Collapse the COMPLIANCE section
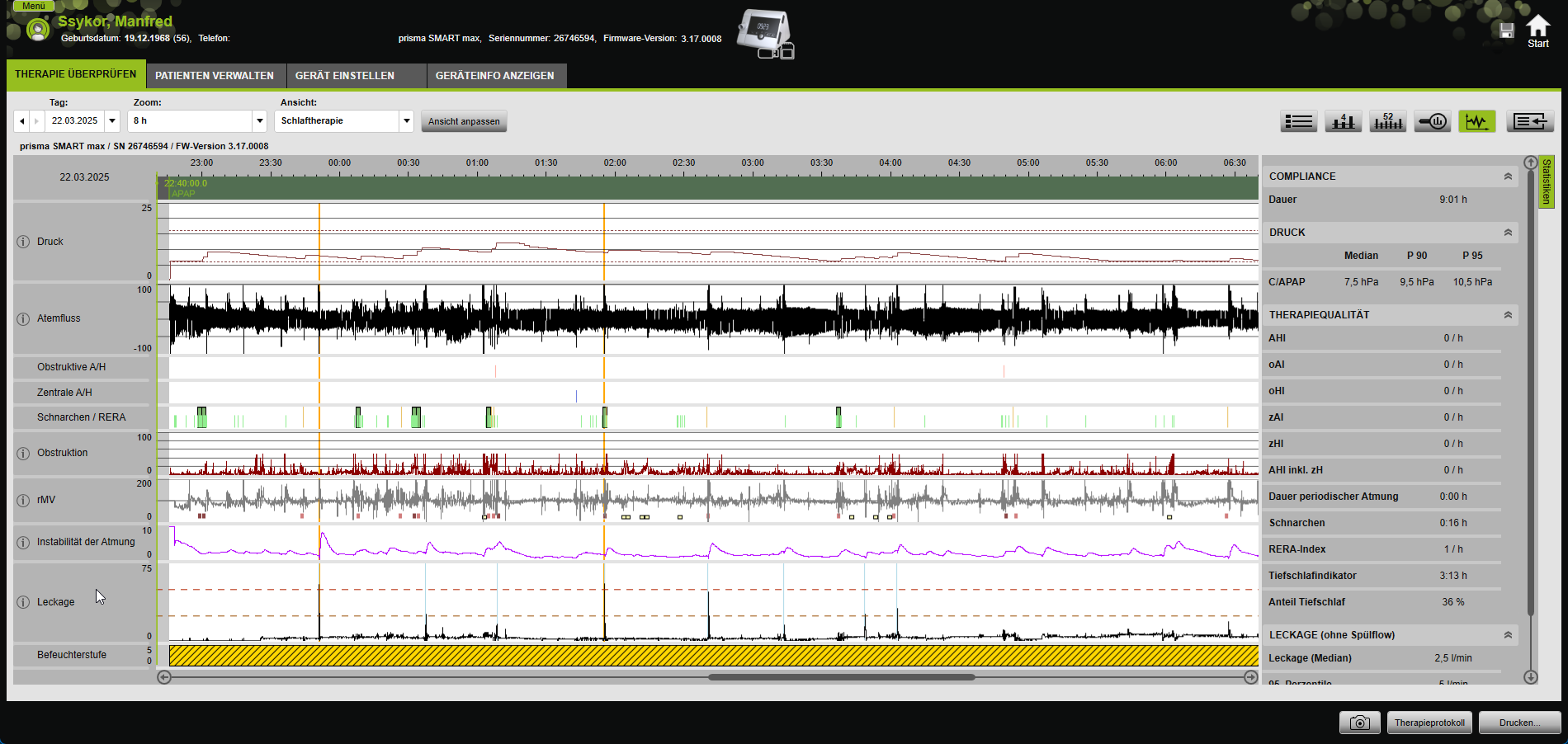The width and height of the screenshot is (1568, 744). 1508,177
